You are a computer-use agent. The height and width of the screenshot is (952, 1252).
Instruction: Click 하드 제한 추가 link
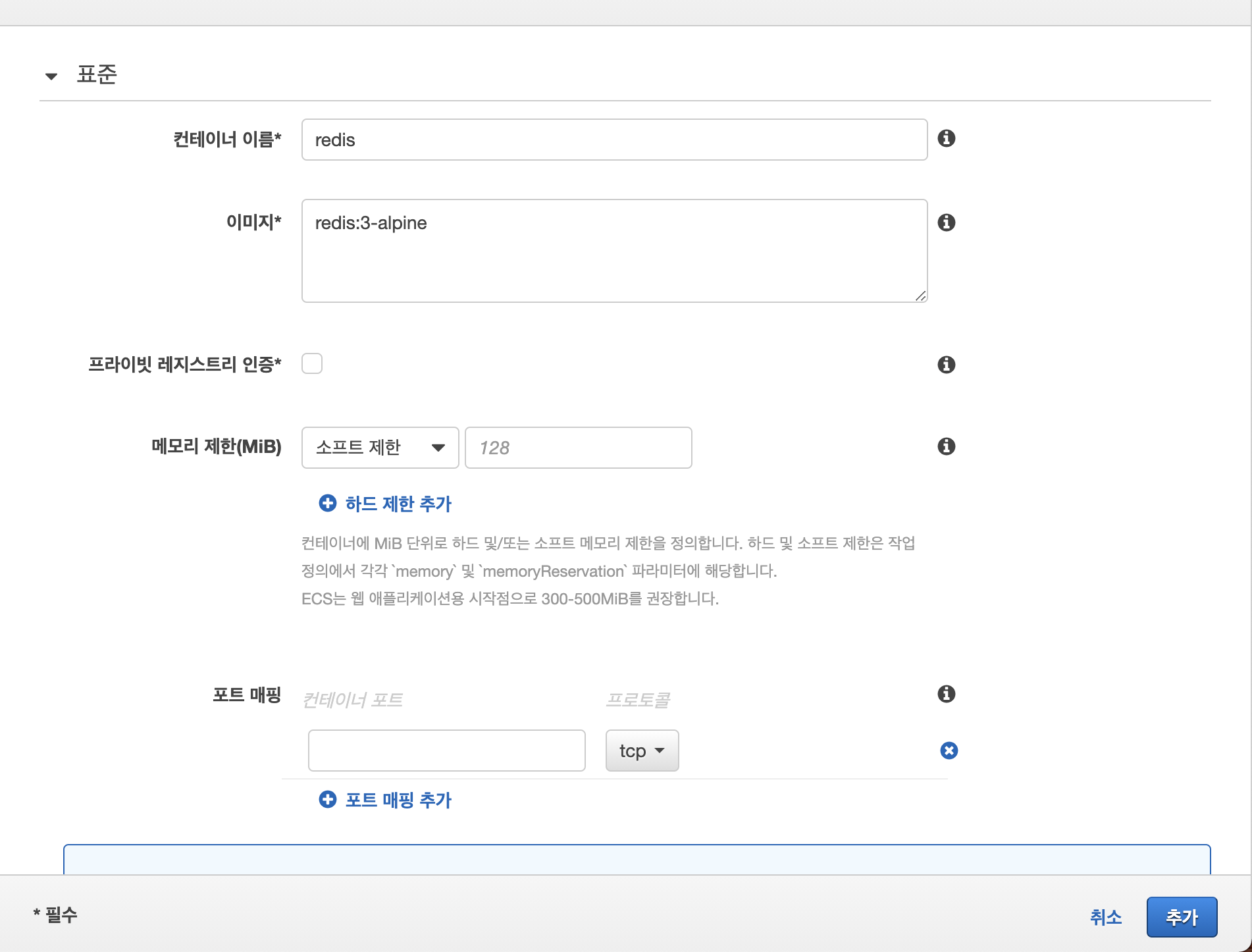tap(398, 504)
